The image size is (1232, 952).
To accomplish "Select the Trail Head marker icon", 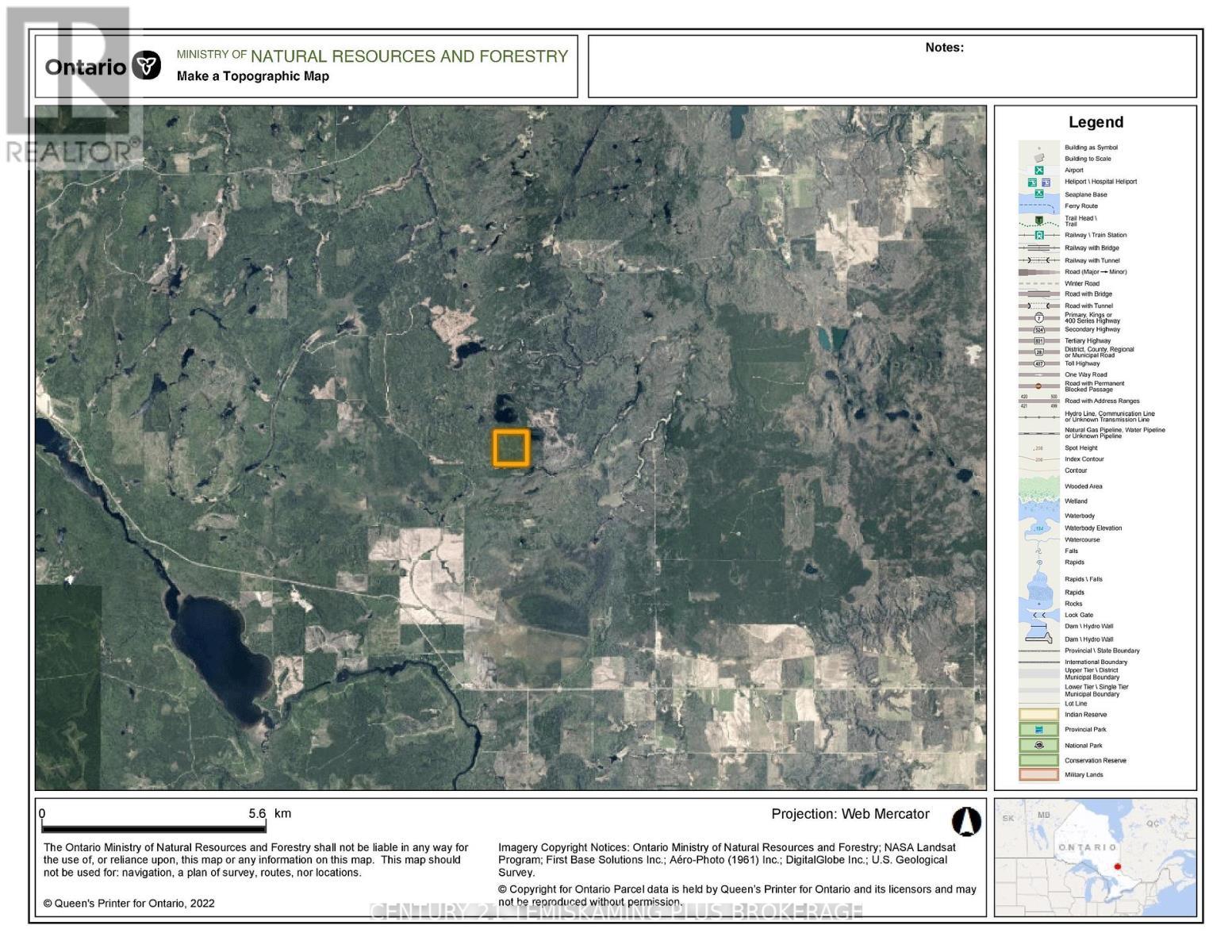I will (1040, 221).
